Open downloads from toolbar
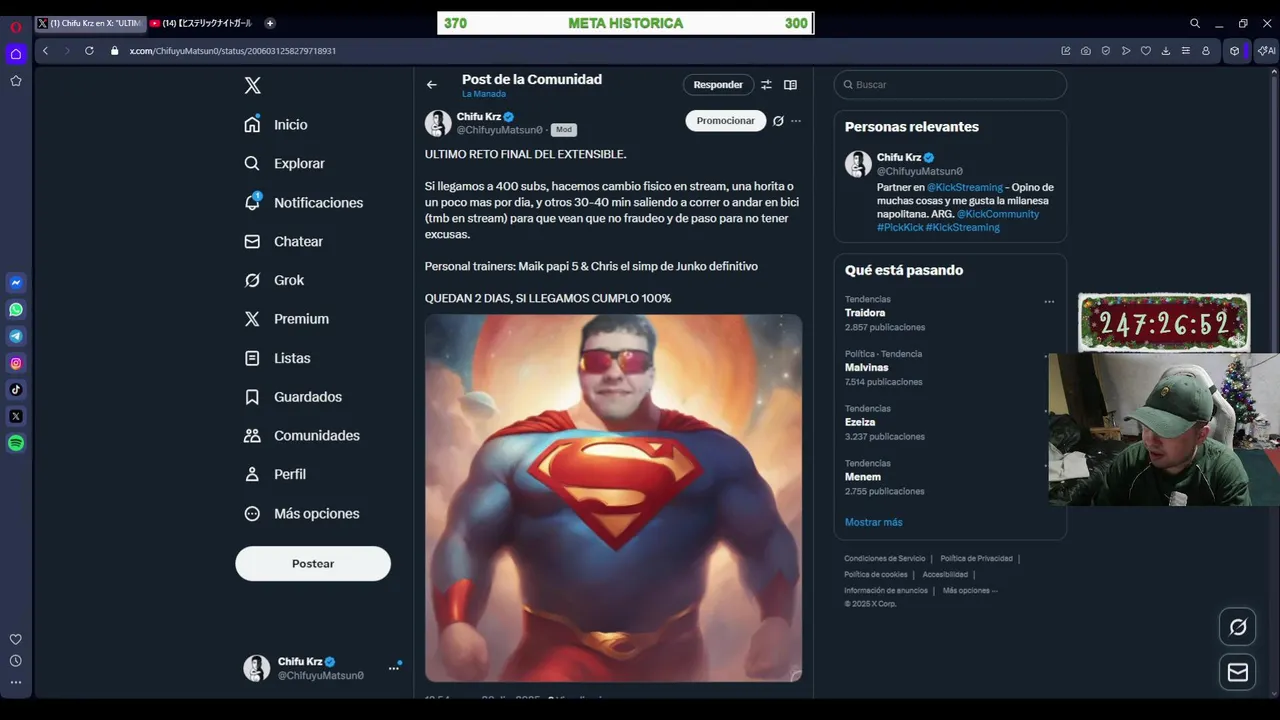The width and height of the screenshot is (1280, 720). tap(1166, 51)
